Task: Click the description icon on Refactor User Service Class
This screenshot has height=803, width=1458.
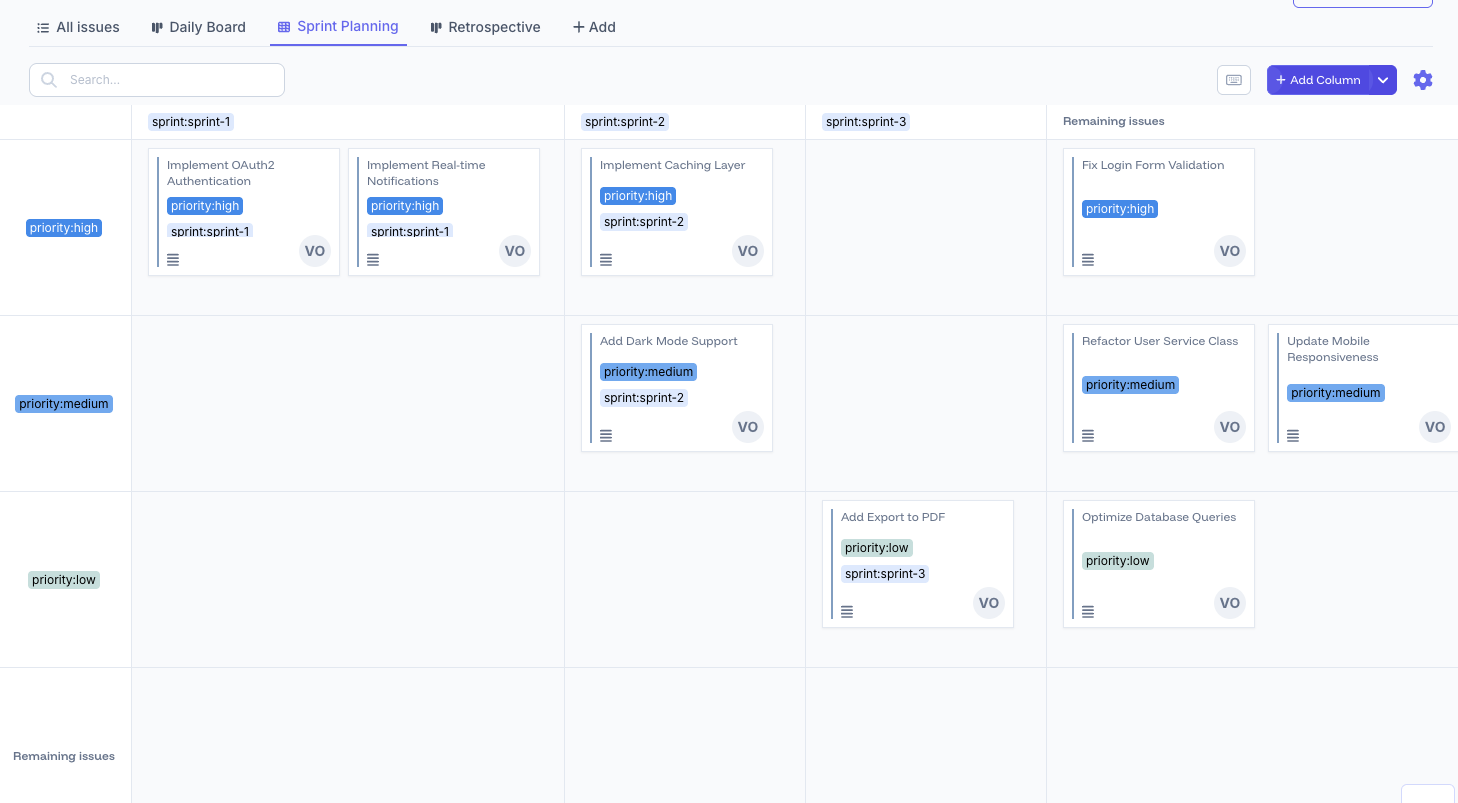Action: click(1088, 435)
